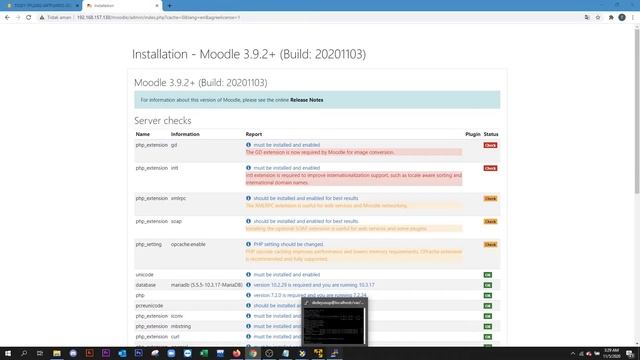
Task: Click 'opcache.enable' information cell
Action: tap(188, 244)
